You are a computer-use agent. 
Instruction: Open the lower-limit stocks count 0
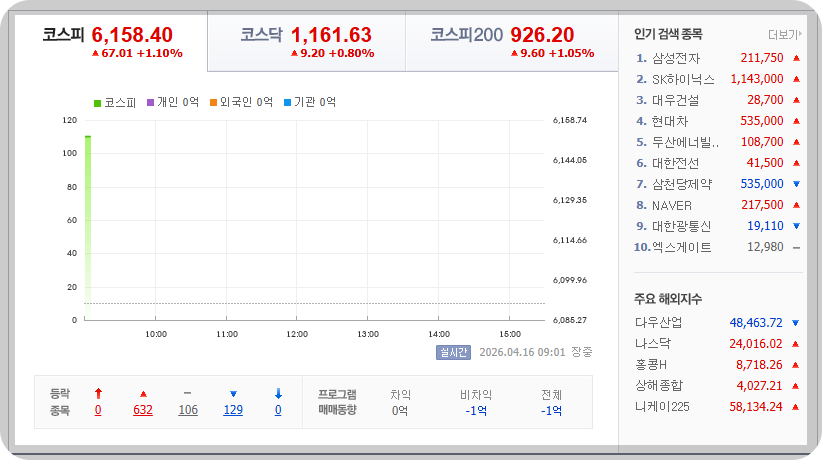click(x=278, y=410)
